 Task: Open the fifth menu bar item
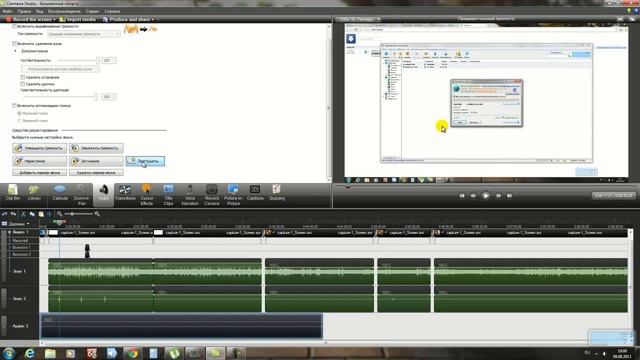(92, 11)
